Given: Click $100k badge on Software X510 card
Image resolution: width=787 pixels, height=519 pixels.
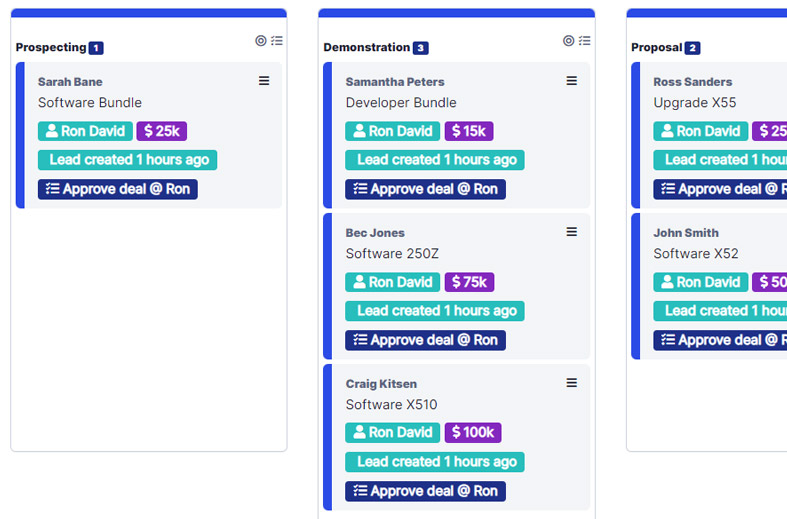Looking at the screenshot, I should tap(473, 432).
